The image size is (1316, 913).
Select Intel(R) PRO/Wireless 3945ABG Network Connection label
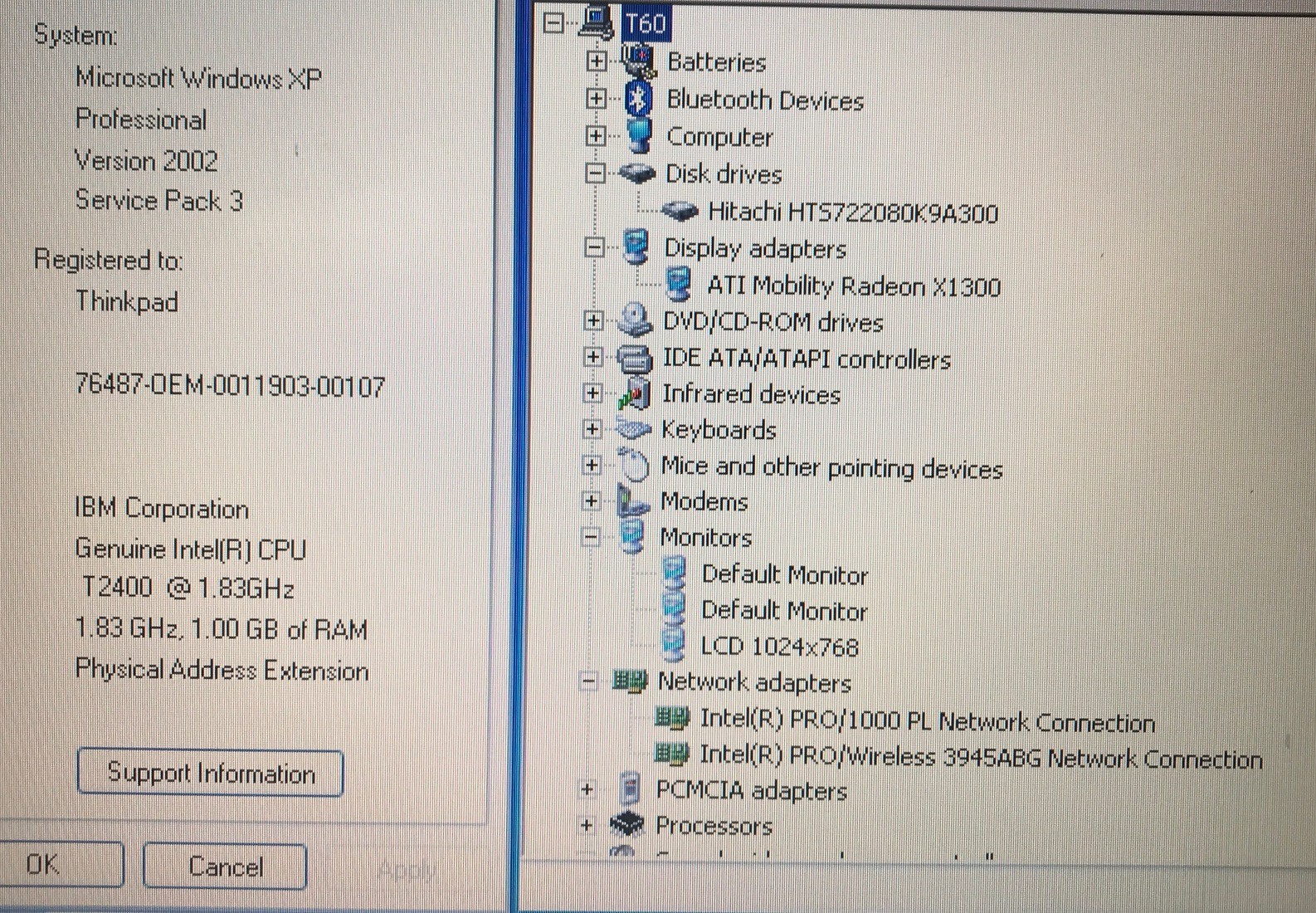981,757
